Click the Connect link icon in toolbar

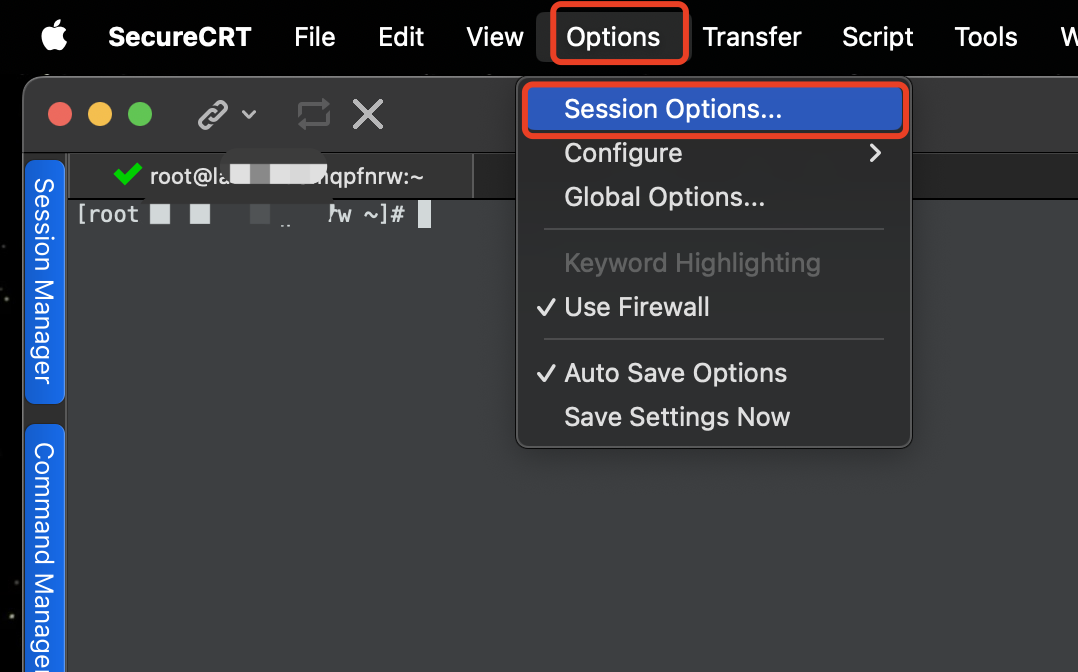pos(212,114)
